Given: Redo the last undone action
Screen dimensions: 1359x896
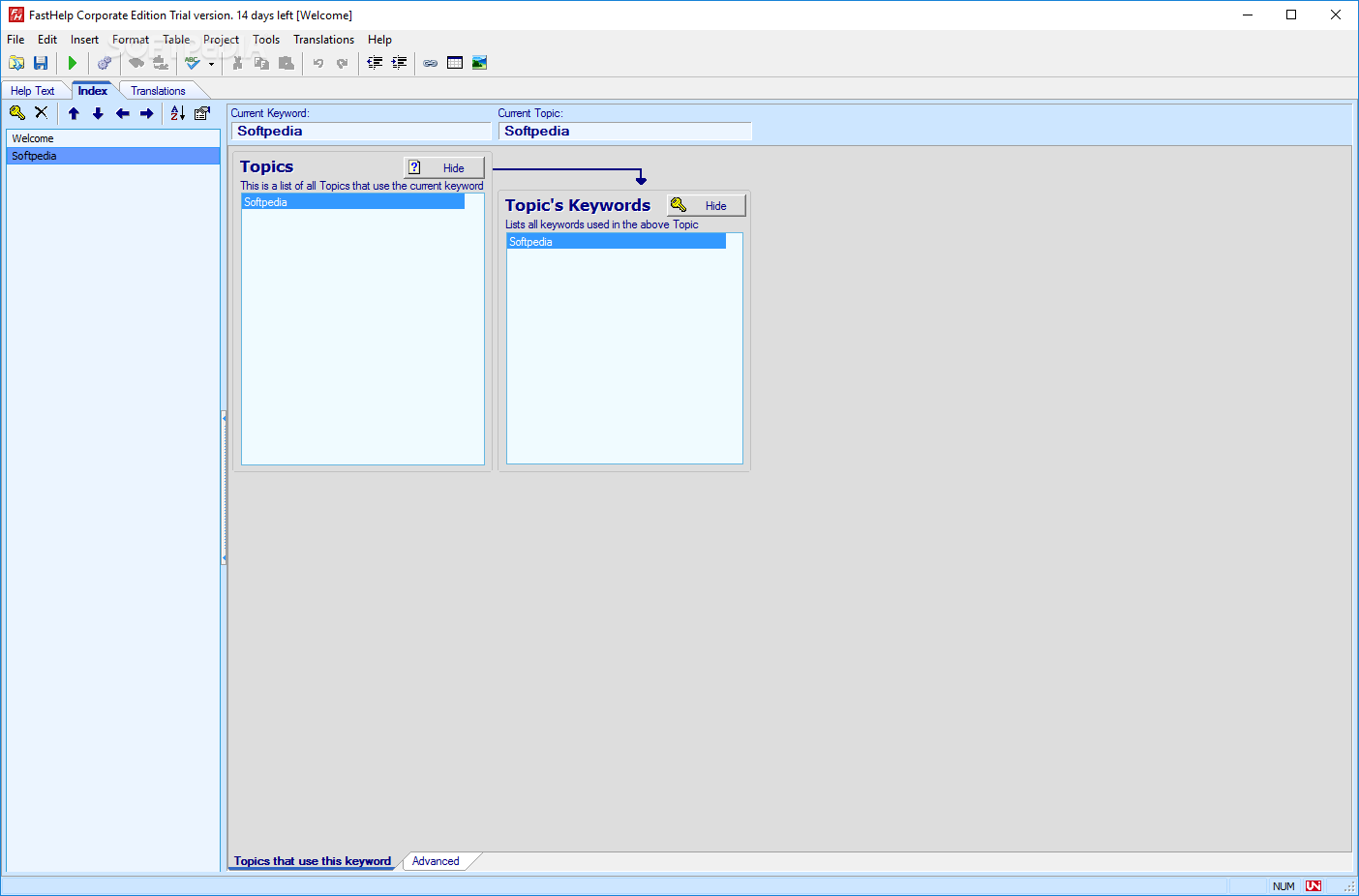Looking at the screenshot, I should 342,63.
